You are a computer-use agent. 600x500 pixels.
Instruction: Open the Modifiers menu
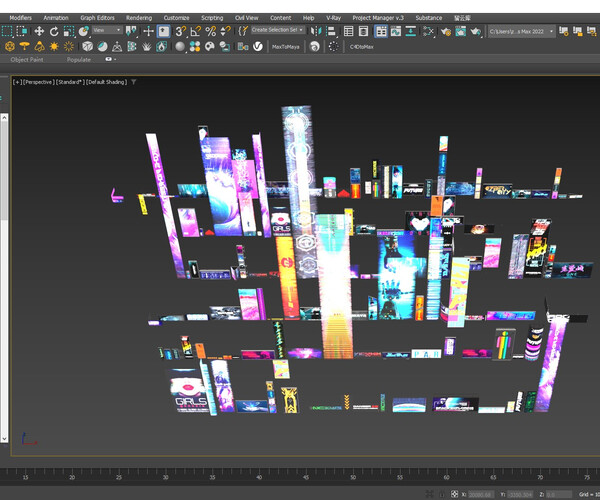tap(21, 18)
